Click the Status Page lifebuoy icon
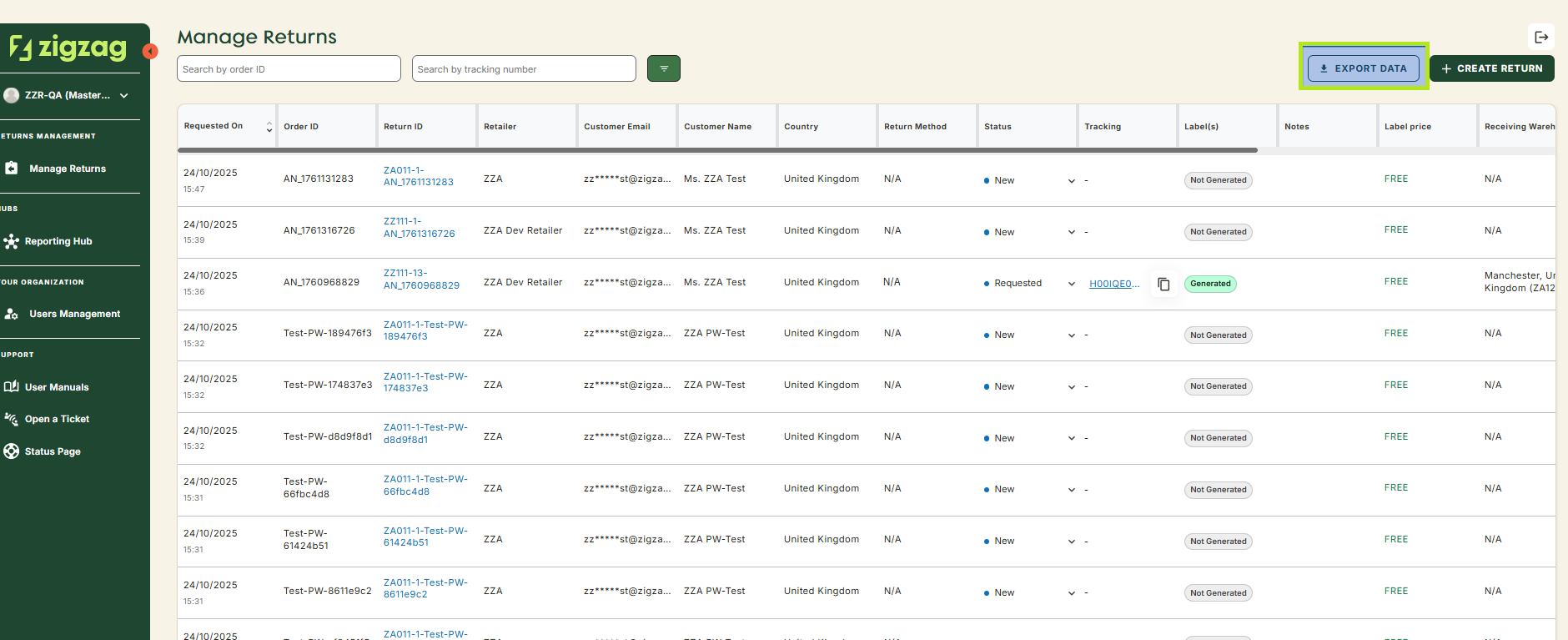Viewport: 1568px width, 640px height. (x=11, y=451)
